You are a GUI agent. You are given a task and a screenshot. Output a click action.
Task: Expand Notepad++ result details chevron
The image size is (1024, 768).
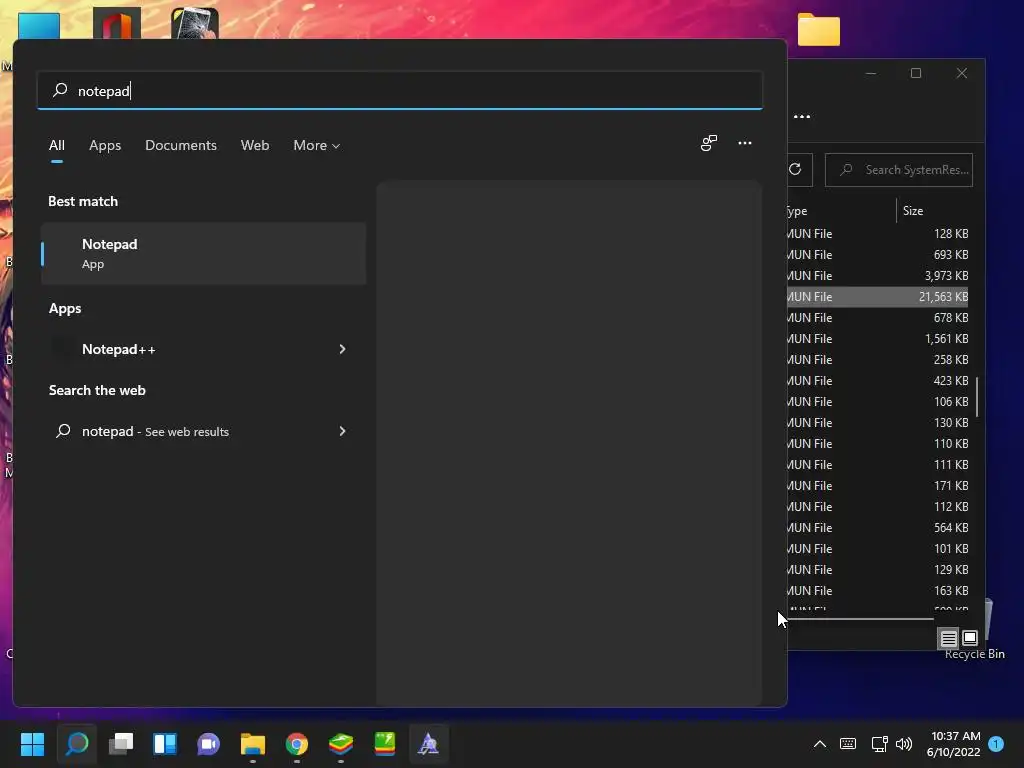coord(342,349)
